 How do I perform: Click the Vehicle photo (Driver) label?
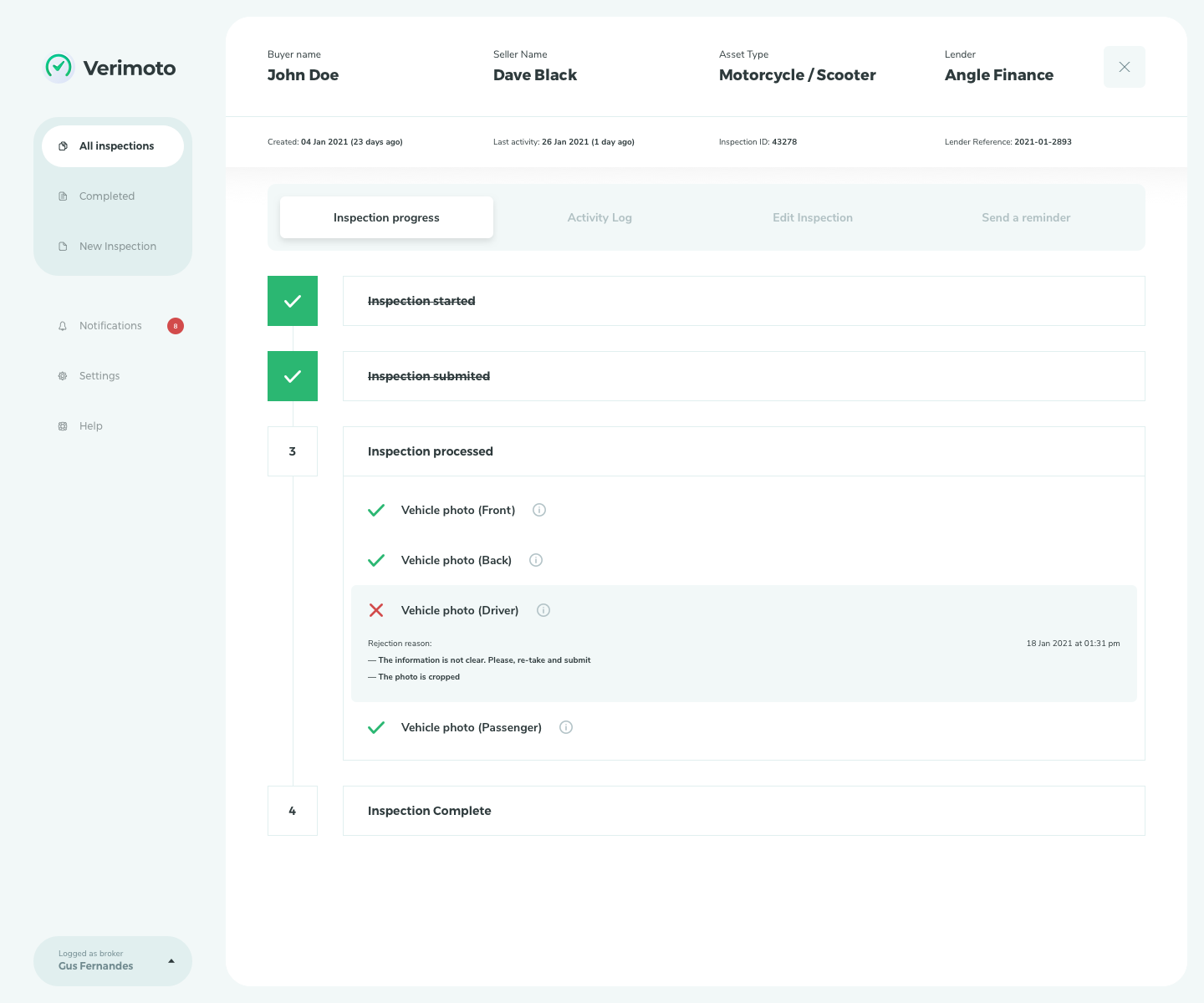[x=460, y=610]
